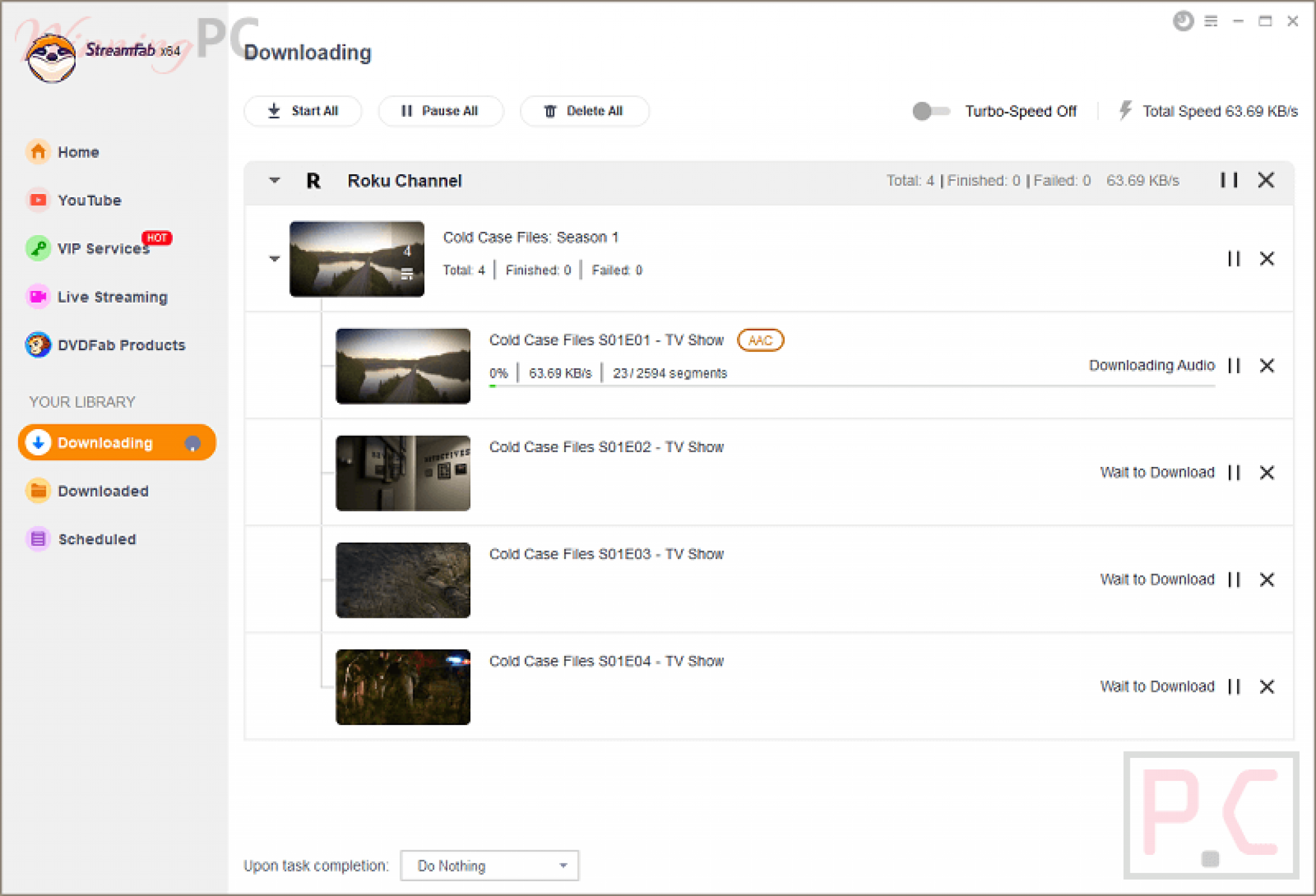Click the AAC audio badge on S01E01
1316x896 pixels.
[760, 340]
